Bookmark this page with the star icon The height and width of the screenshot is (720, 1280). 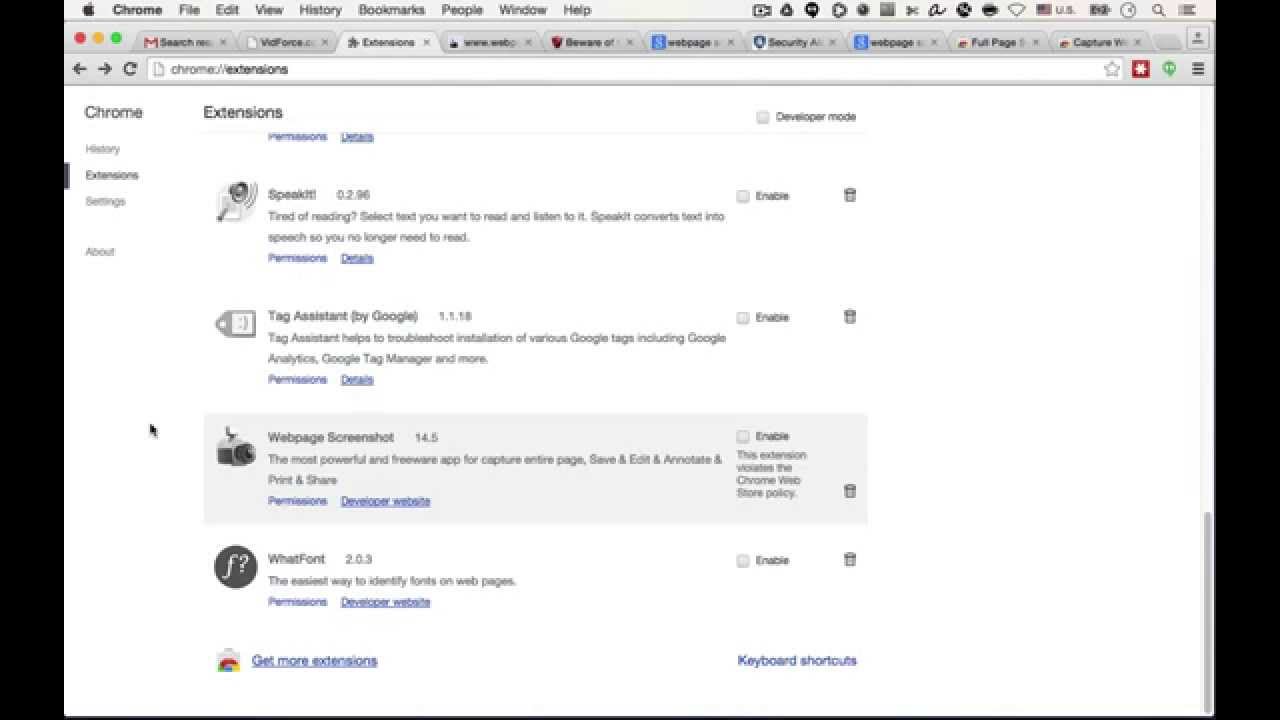[x=1112, y=69]
